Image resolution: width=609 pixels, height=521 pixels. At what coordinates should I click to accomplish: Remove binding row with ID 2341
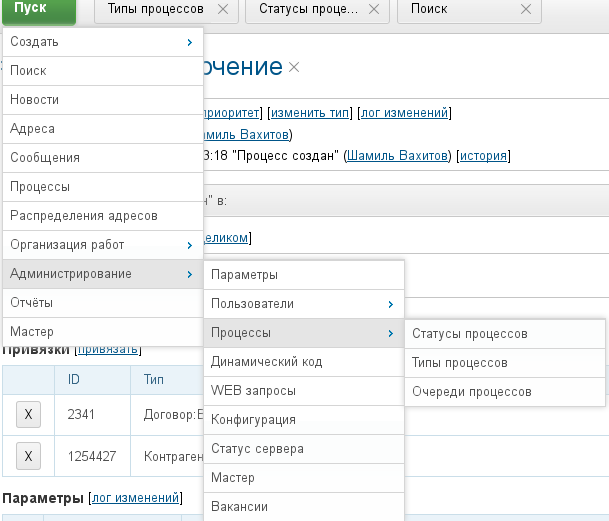click(28, 415)
